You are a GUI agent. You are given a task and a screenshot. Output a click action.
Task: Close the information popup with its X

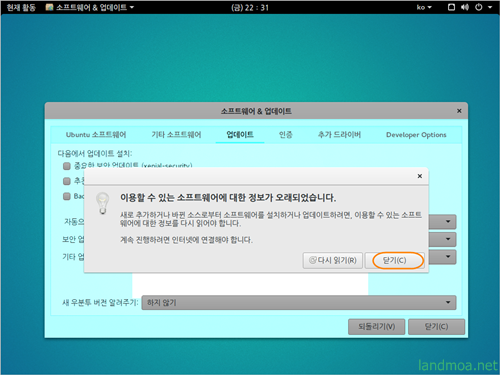tap(420, 176)
